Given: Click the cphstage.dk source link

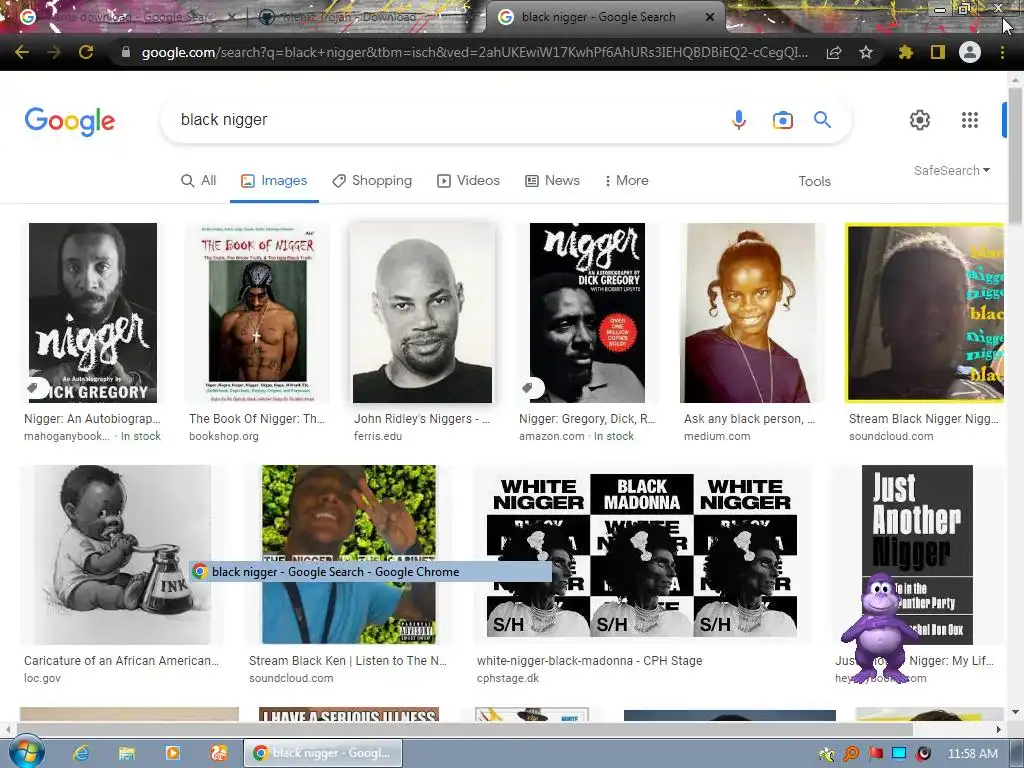Looking at the screenshot, I should coord(508,678).
